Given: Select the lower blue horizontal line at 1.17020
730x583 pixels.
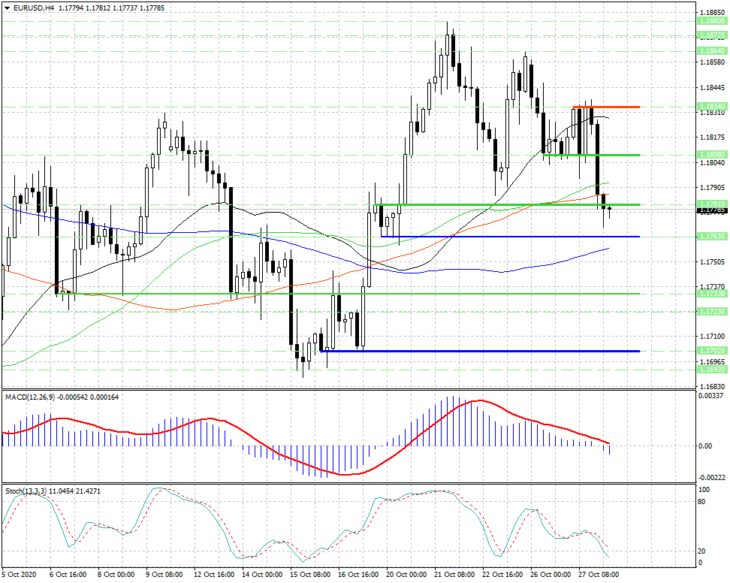Looking at the screenshot, I should tap(480, 351).
